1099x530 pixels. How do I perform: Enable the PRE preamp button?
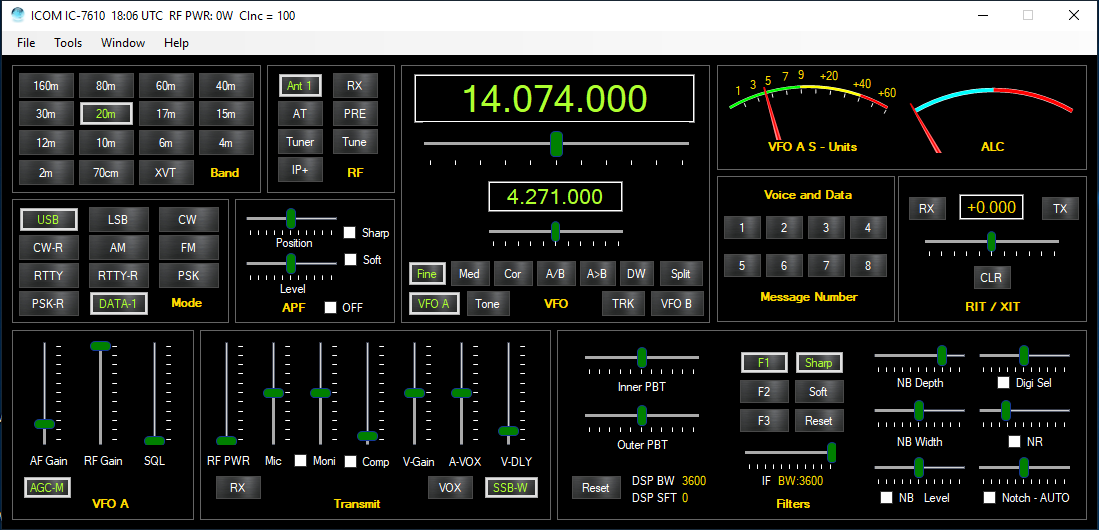tap(355, 114)
